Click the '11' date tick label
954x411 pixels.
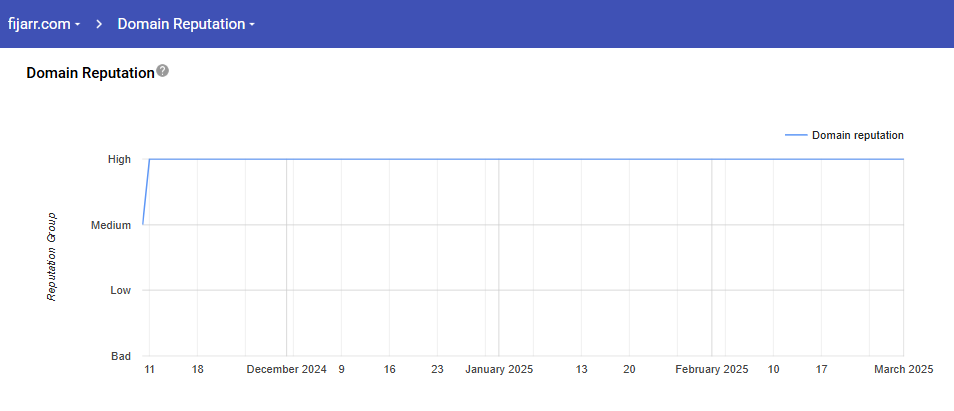tap(149, 370)
